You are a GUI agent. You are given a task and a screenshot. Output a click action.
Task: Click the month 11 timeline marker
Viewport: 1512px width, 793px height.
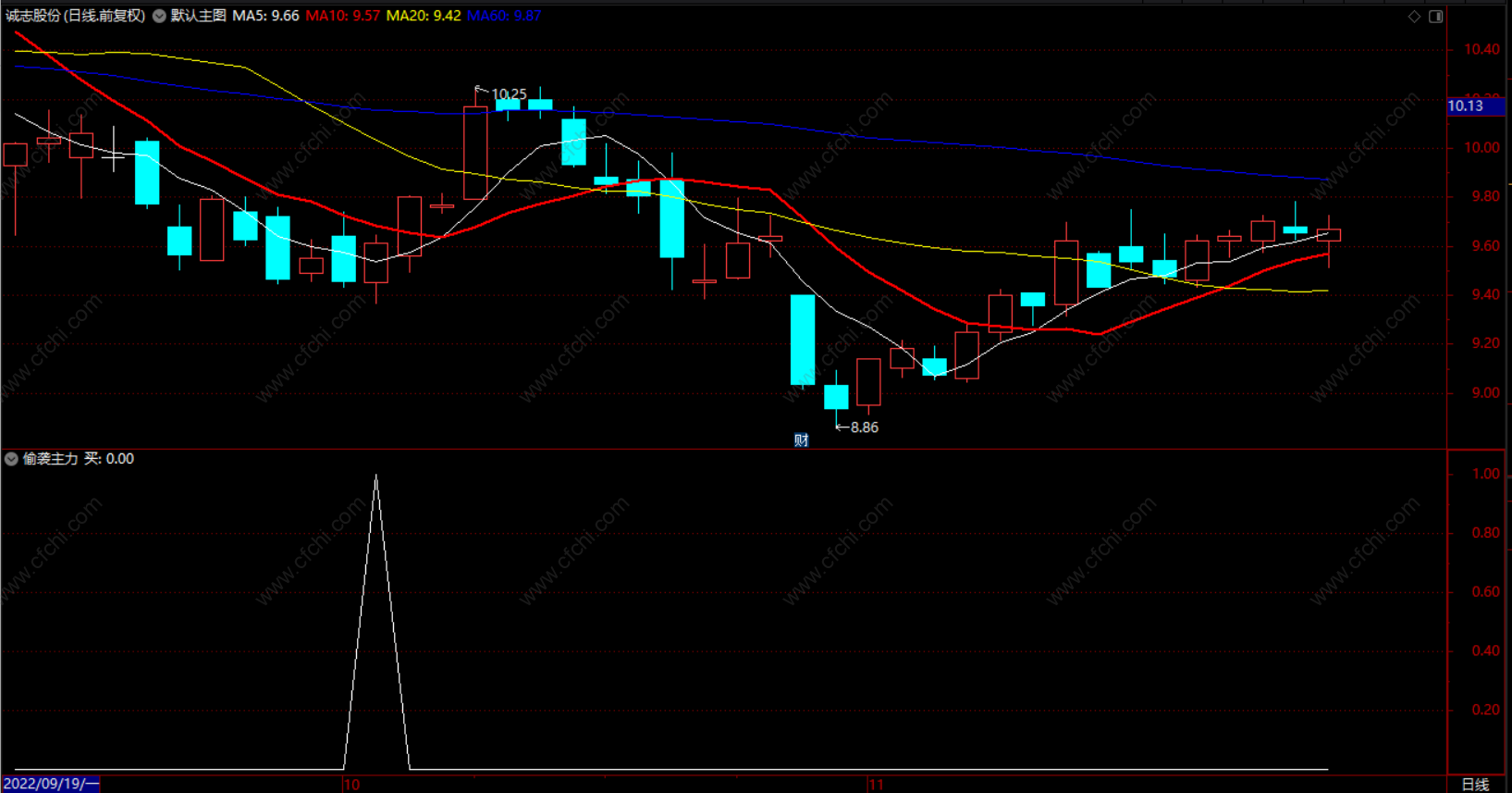(x=876, y=785)
